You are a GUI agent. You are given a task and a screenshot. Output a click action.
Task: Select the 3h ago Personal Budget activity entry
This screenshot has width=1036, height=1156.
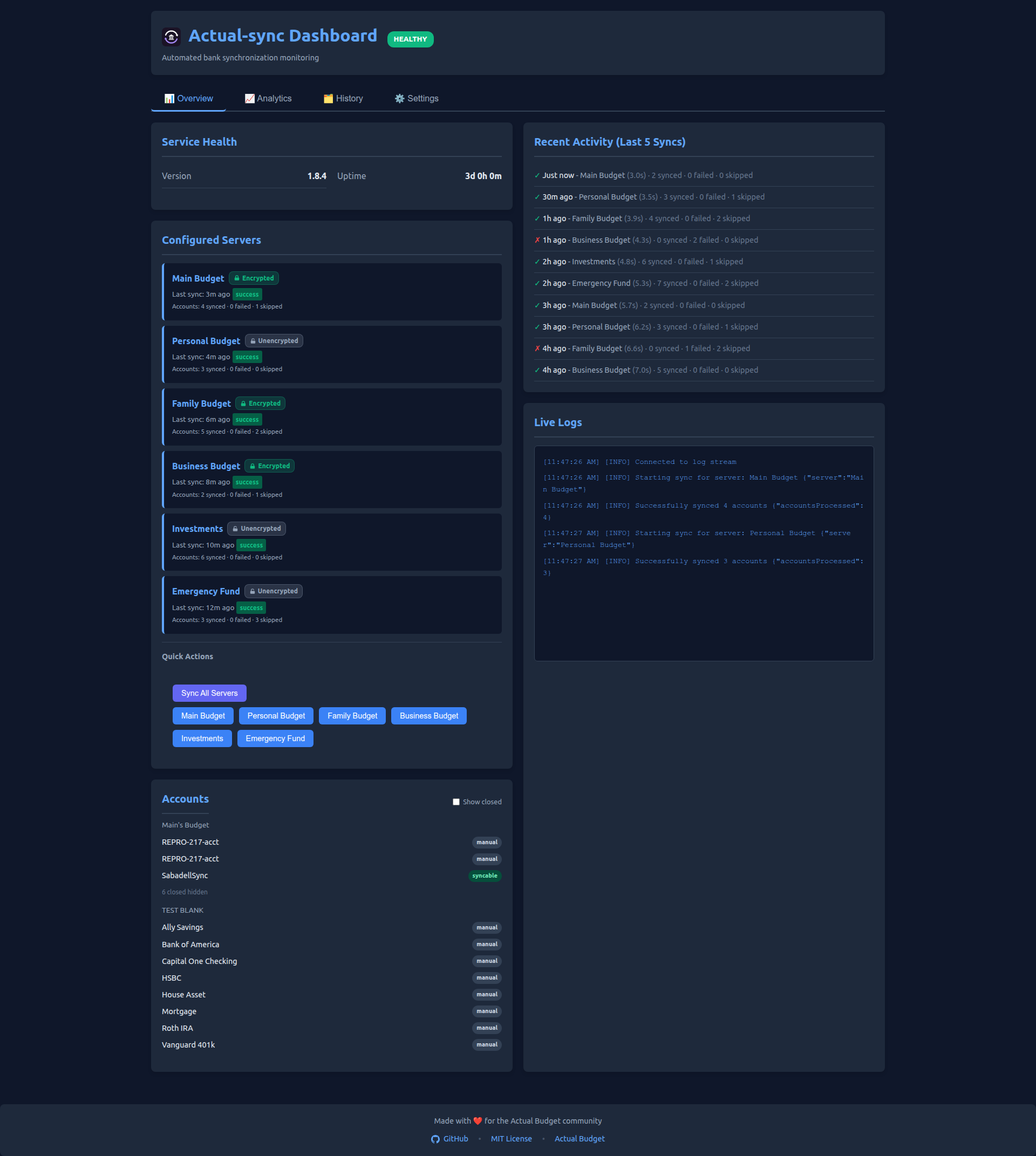click(x=704, y=327)
